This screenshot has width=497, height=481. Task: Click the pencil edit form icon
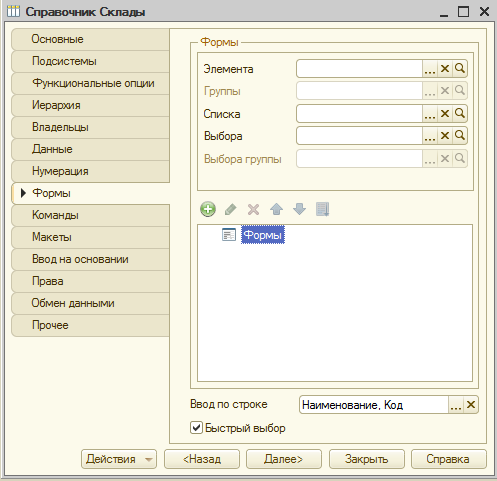point(231,209)
